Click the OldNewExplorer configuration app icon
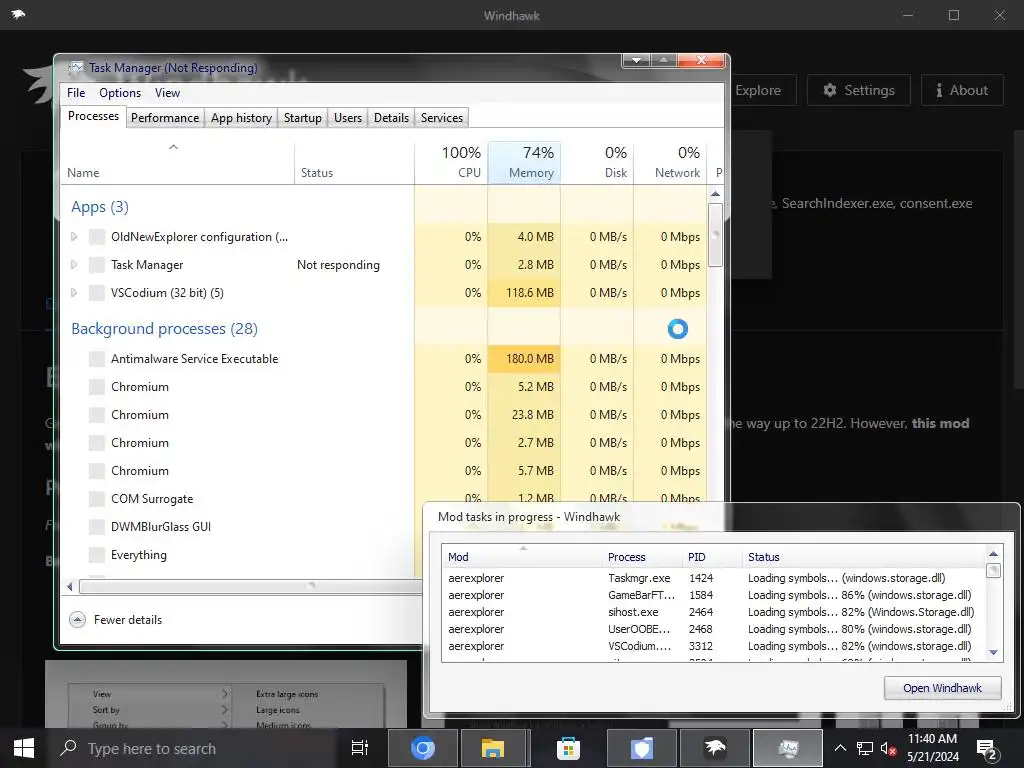 [97, 236]
